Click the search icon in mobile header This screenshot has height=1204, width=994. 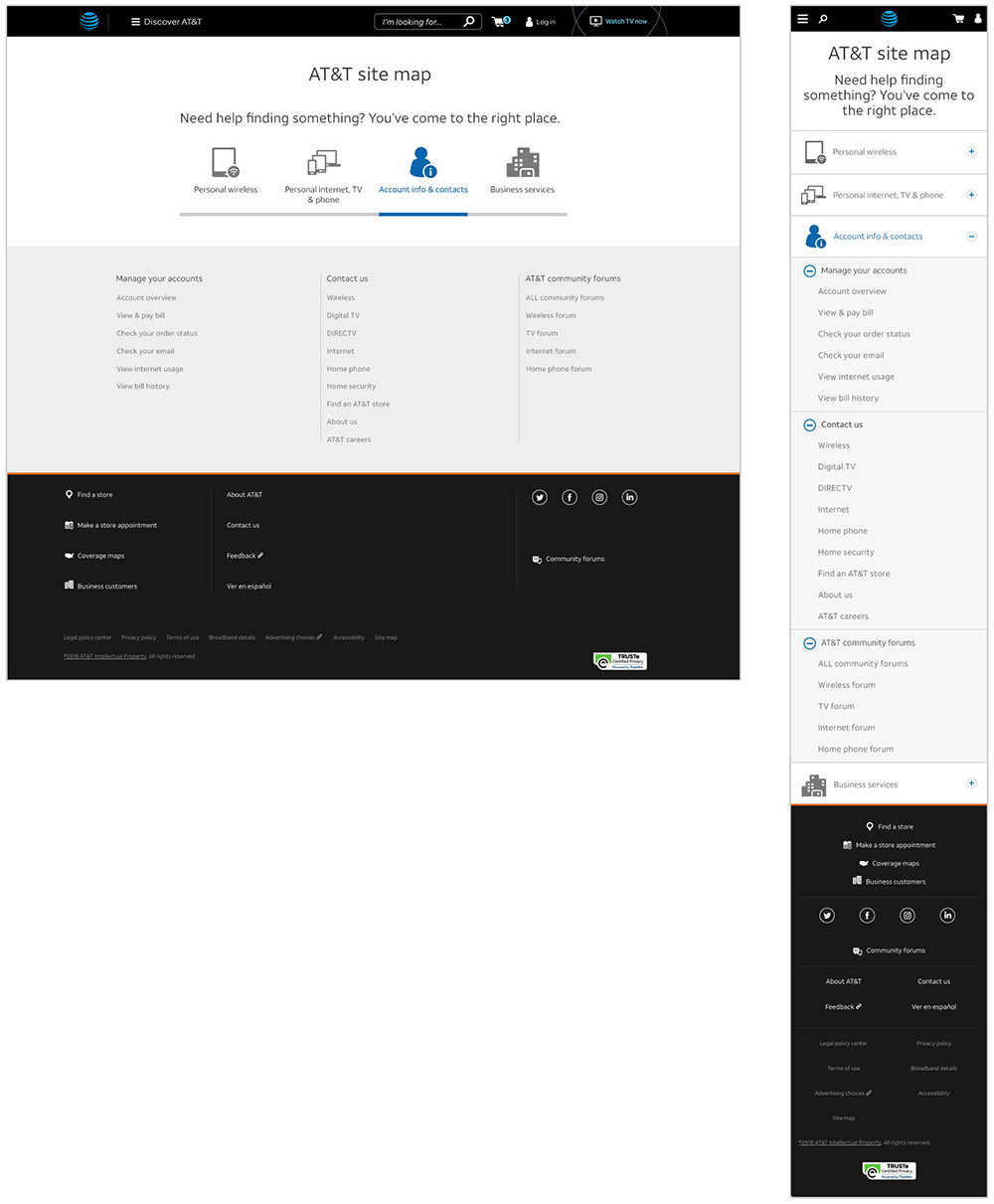tap(822, 19)
